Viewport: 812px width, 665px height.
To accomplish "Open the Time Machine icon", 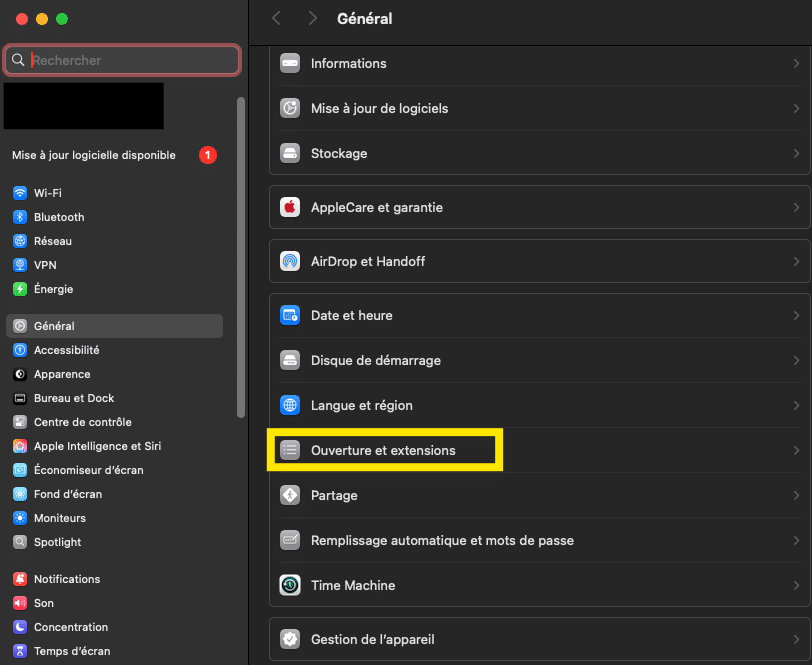I will (290, 585).
